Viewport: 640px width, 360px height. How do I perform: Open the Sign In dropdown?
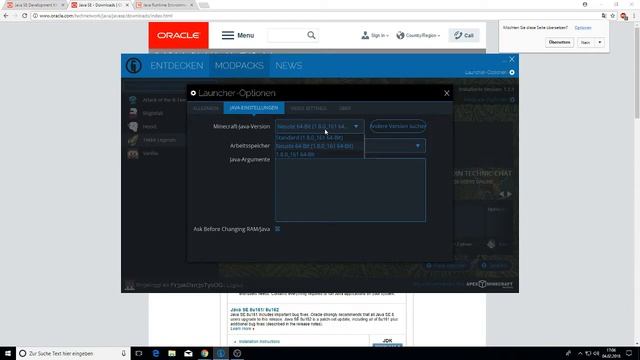(x=375, y=36)
